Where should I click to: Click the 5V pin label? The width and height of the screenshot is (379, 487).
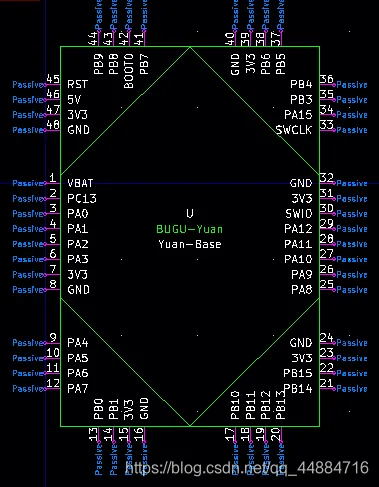tap(74, 100)
